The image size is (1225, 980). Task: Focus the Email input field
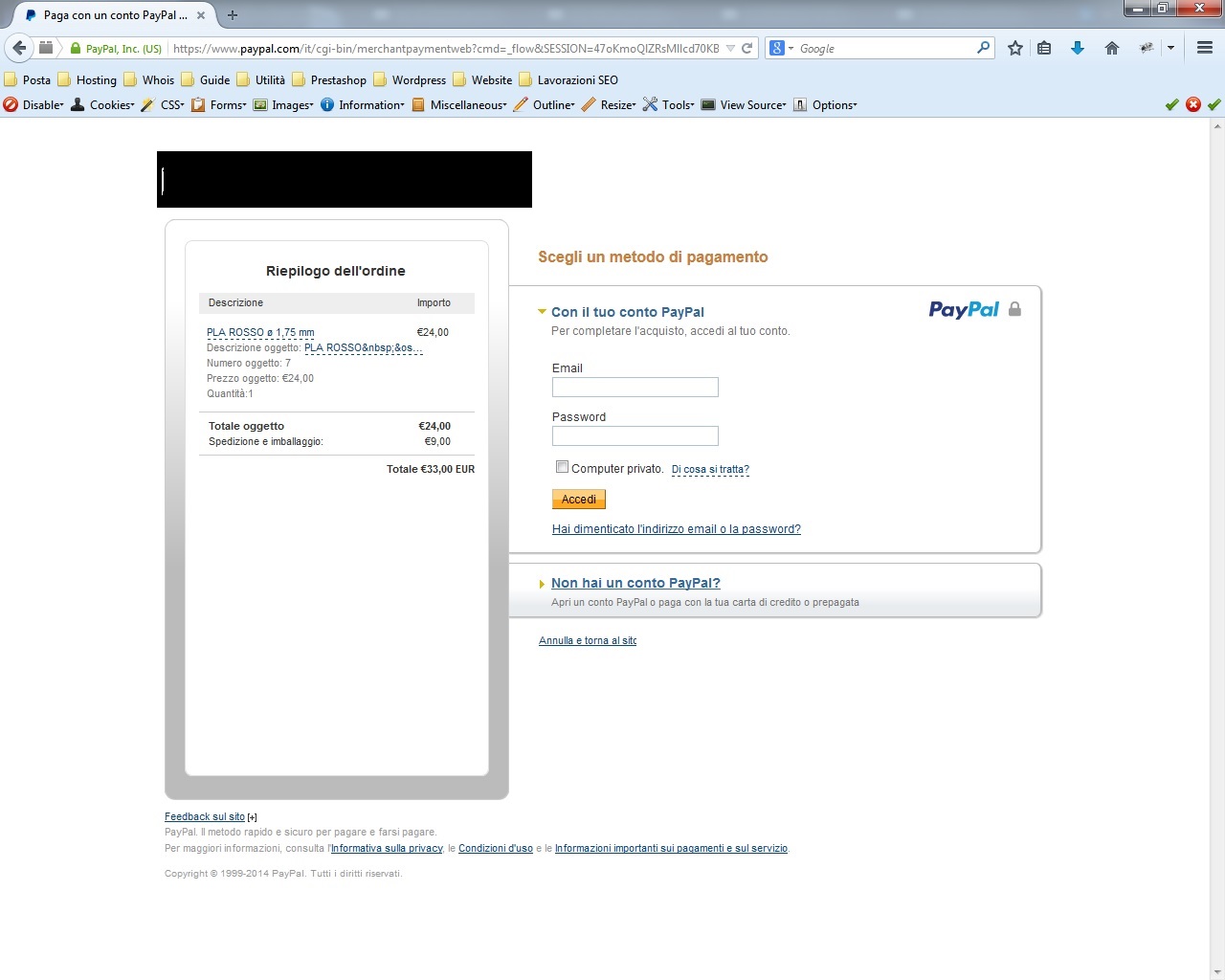click(x=635, y=387)
